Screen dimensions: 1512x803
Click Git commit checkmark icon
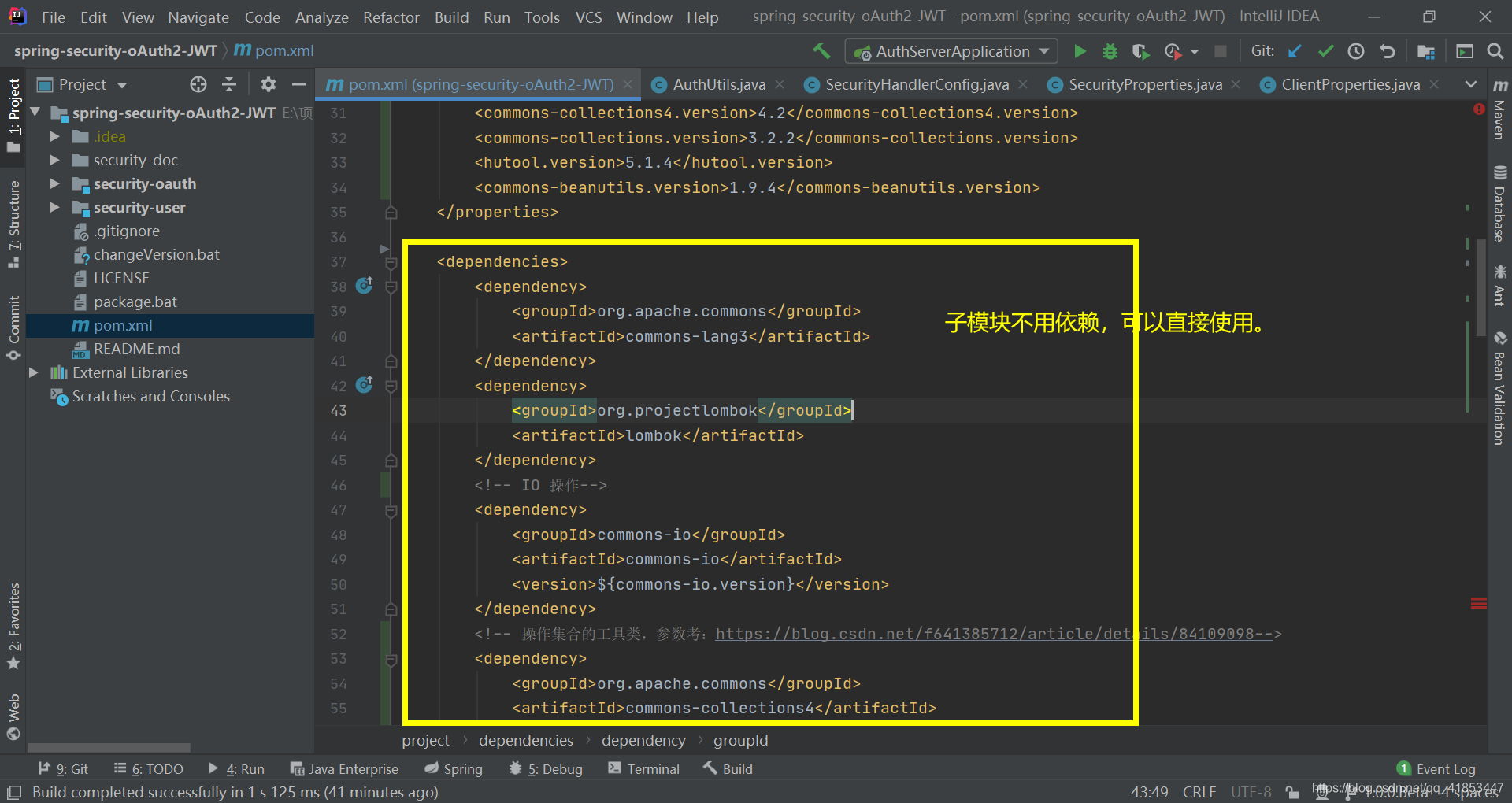pyautogui.click(x=1325, y=51)
